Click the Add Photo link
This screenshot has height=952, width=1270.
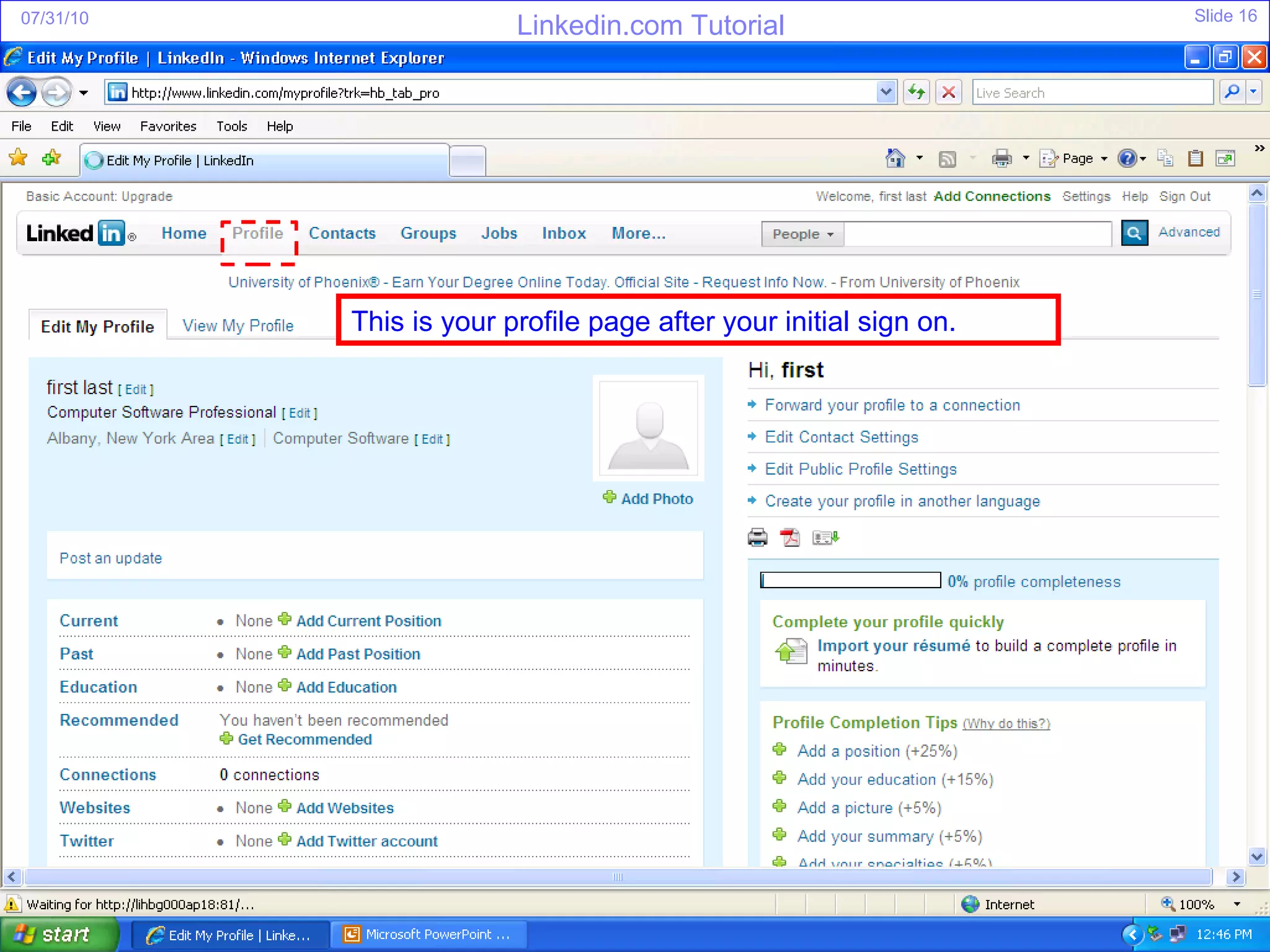point(657,499)
